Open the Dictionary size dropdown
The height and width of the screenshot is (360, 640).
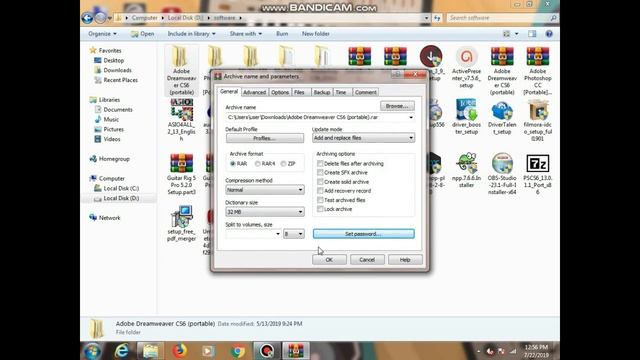265,212
